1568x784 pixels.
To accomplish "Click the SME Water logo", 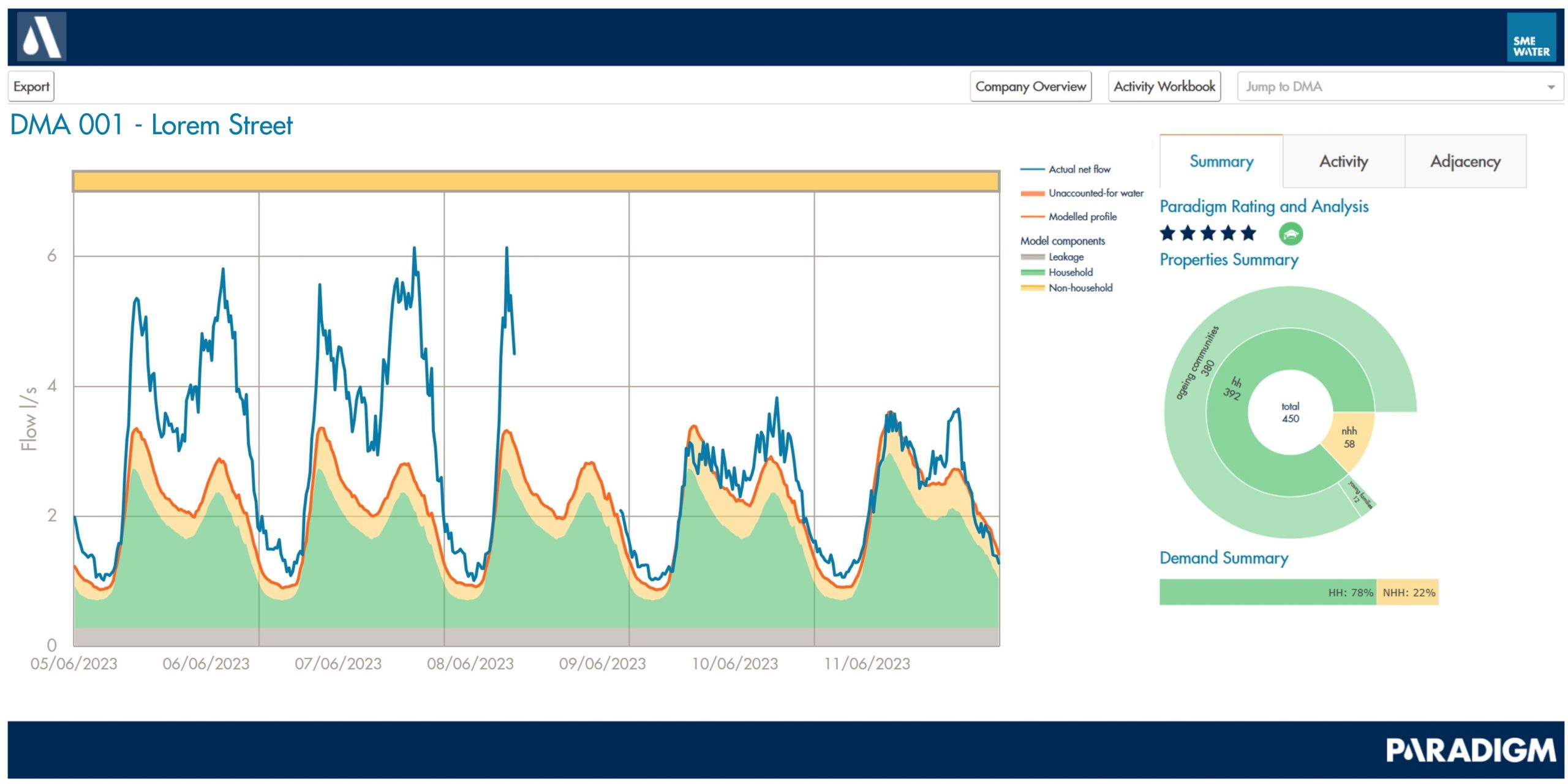I will coord(1531,38).
